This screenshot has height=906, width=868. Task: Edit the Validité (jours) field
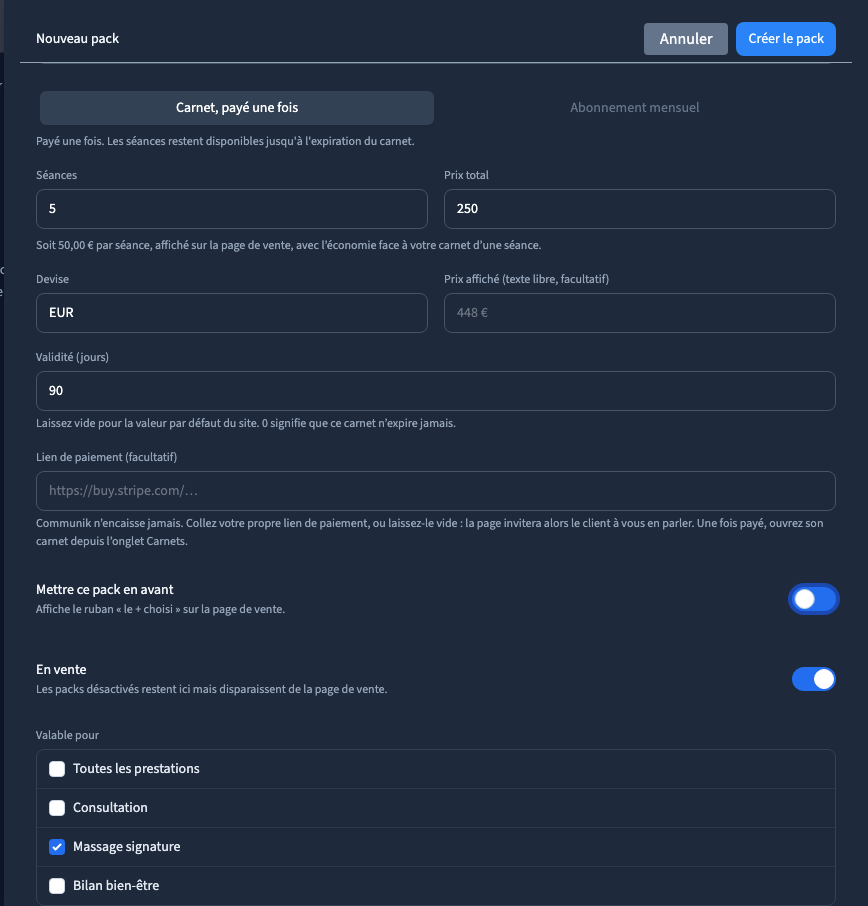[436, 391]
